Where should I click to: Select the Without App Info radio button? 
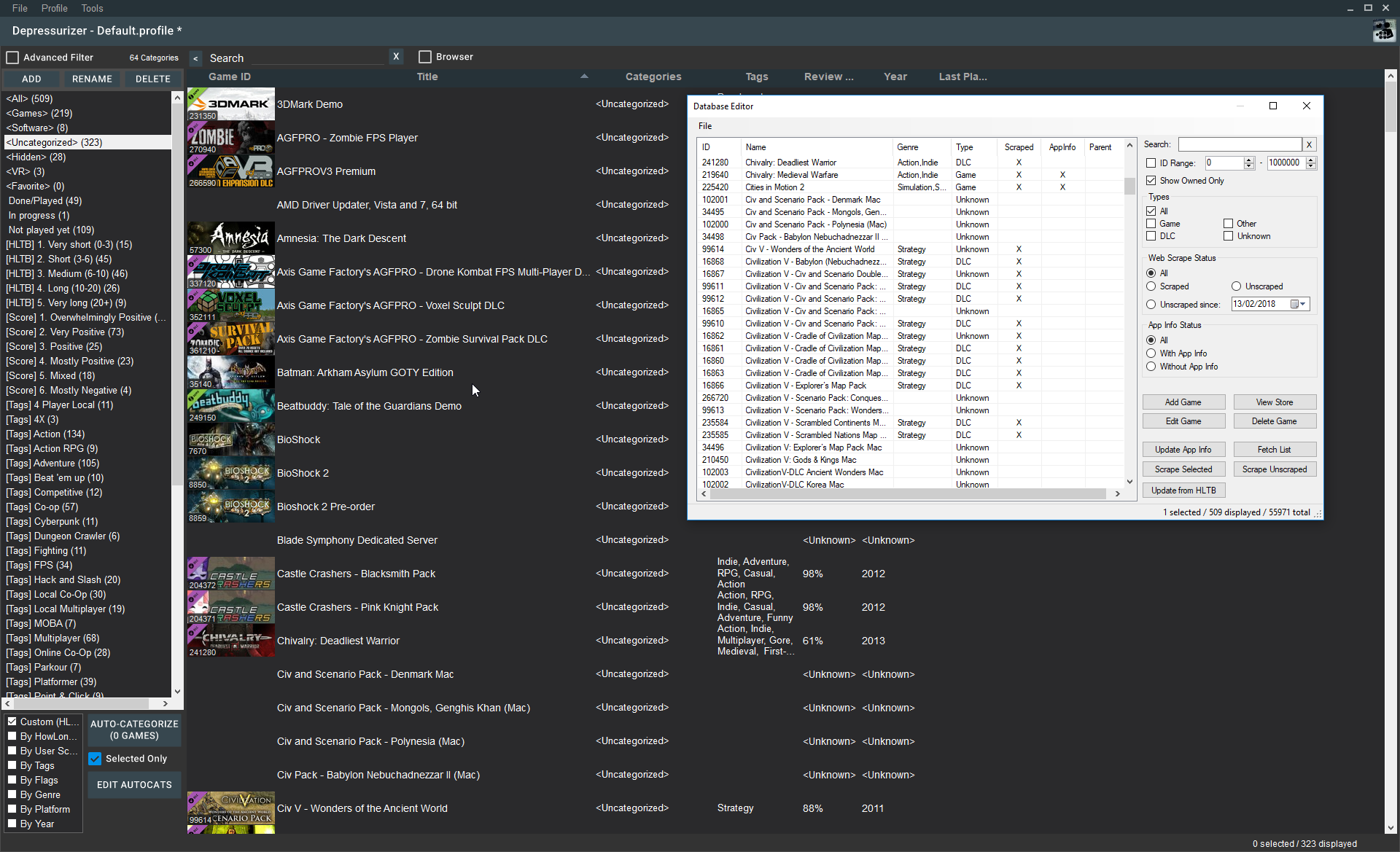(x=1151, y=367)
